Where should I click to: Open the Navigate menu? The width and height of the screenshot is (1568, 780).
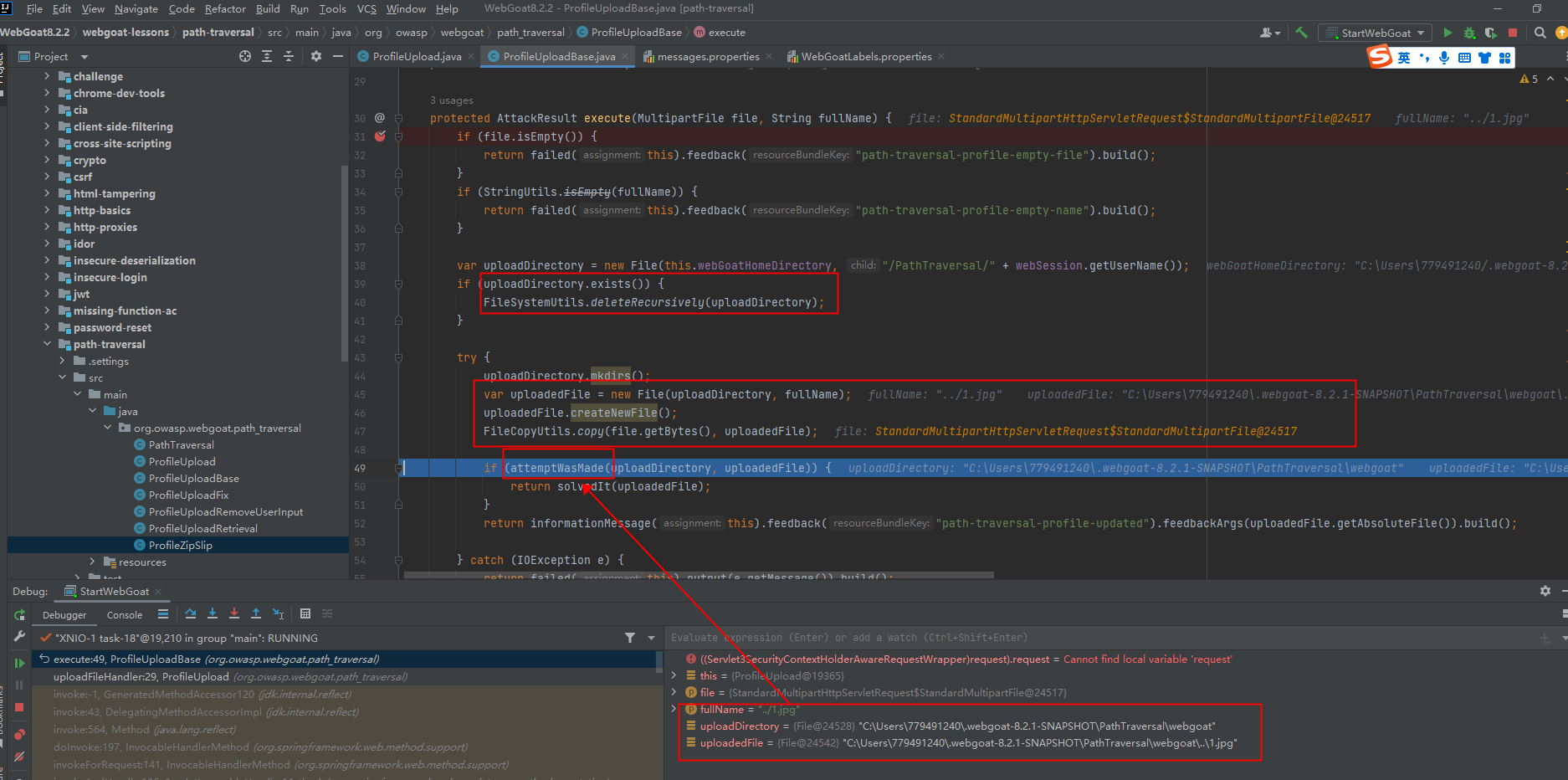(136, 8)
